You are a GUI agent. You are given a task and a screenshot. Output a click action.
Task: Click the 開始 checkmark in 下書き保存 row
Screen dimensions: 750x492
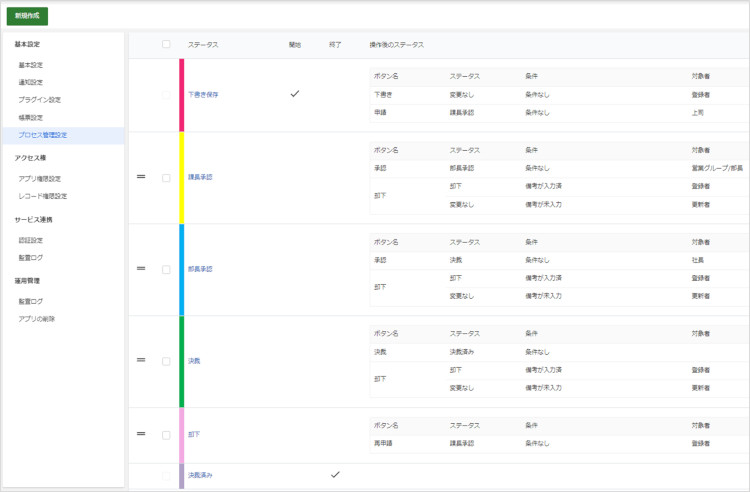295,94
